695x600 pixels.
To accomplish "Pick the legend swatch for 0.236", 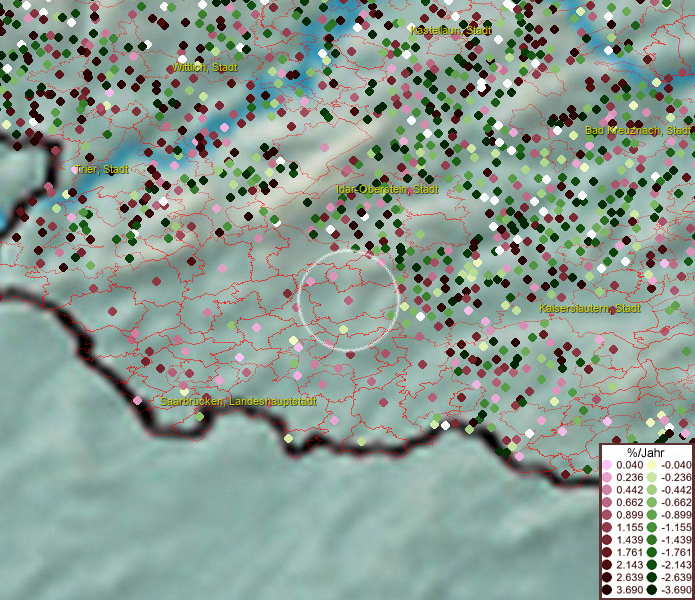I will tap(607, 477).
